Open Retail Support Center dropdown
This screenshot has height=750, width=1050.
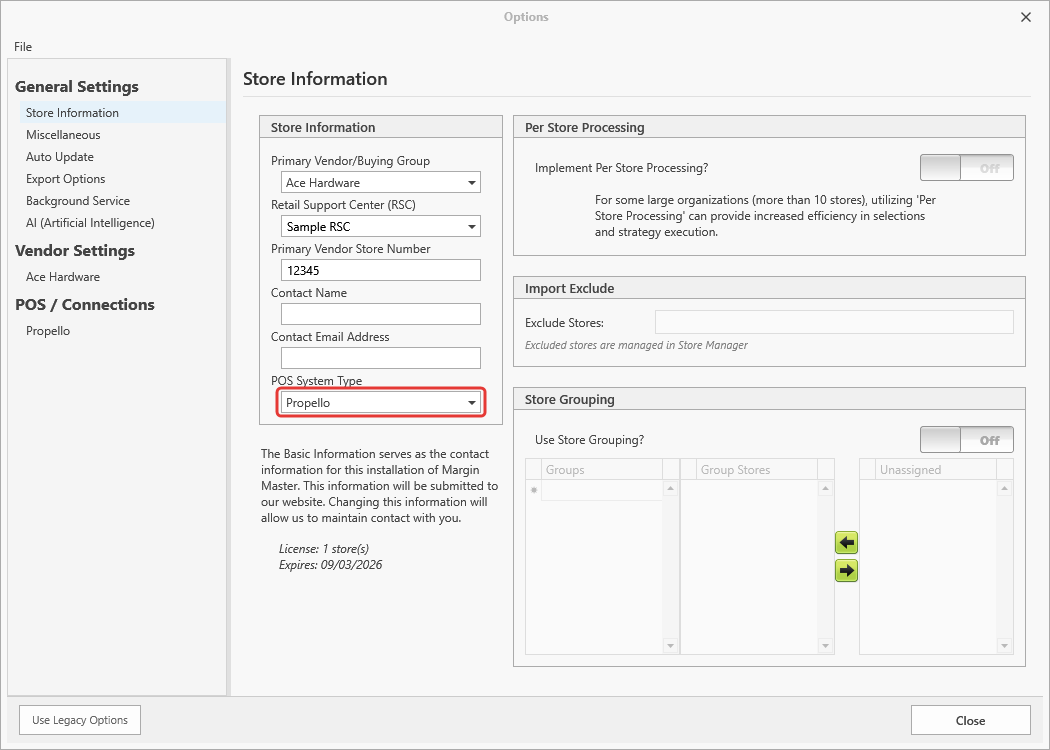(380, 226)
